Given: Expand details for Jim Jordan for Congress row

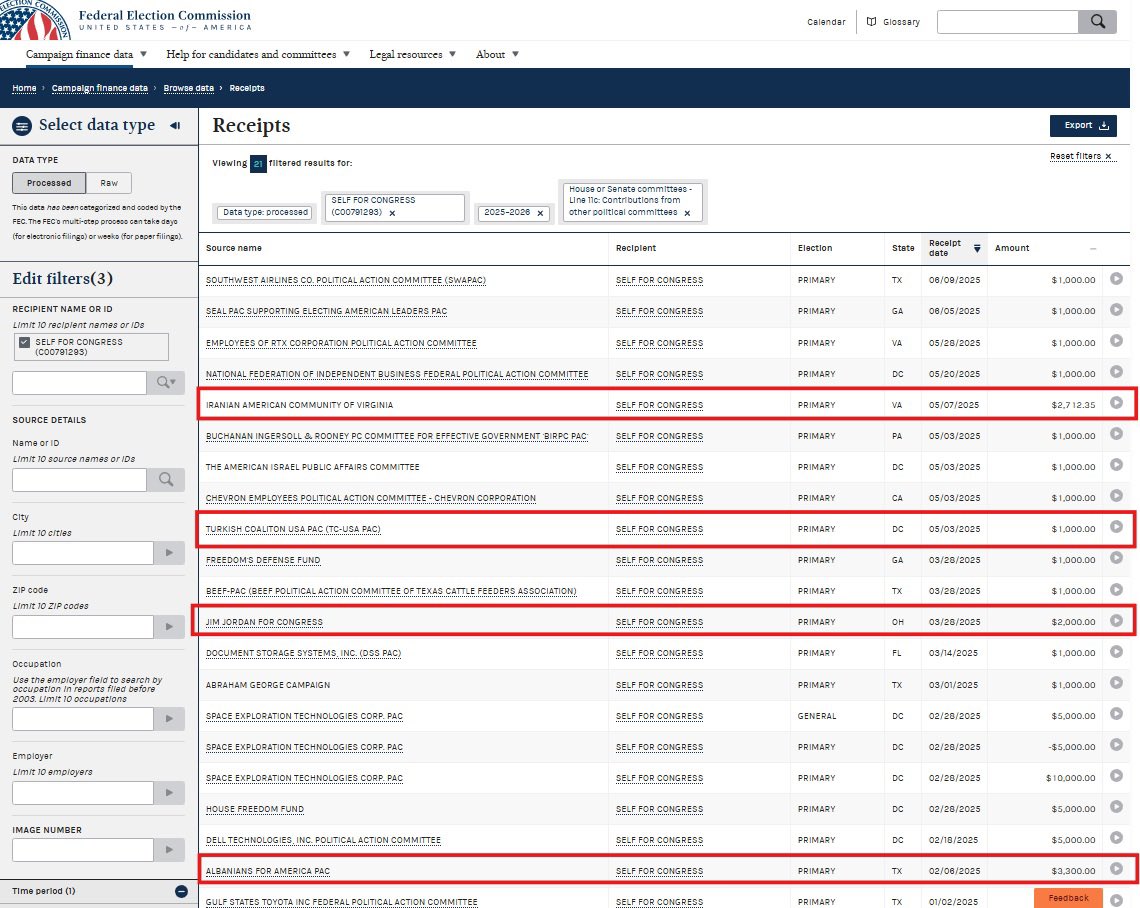Looking at the screenshot, I should pos(1116,620).
